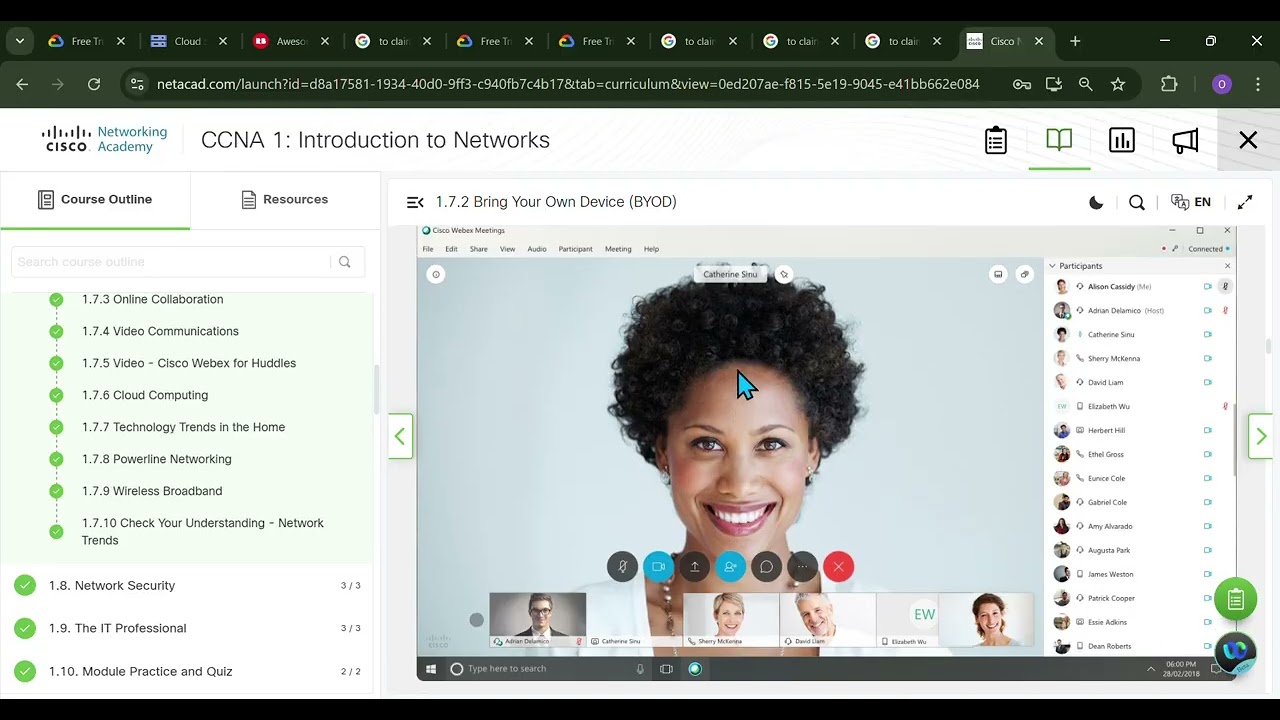Click the course outline search magnifier
This screenshot has width=1280, height=720.
[345, 262]
